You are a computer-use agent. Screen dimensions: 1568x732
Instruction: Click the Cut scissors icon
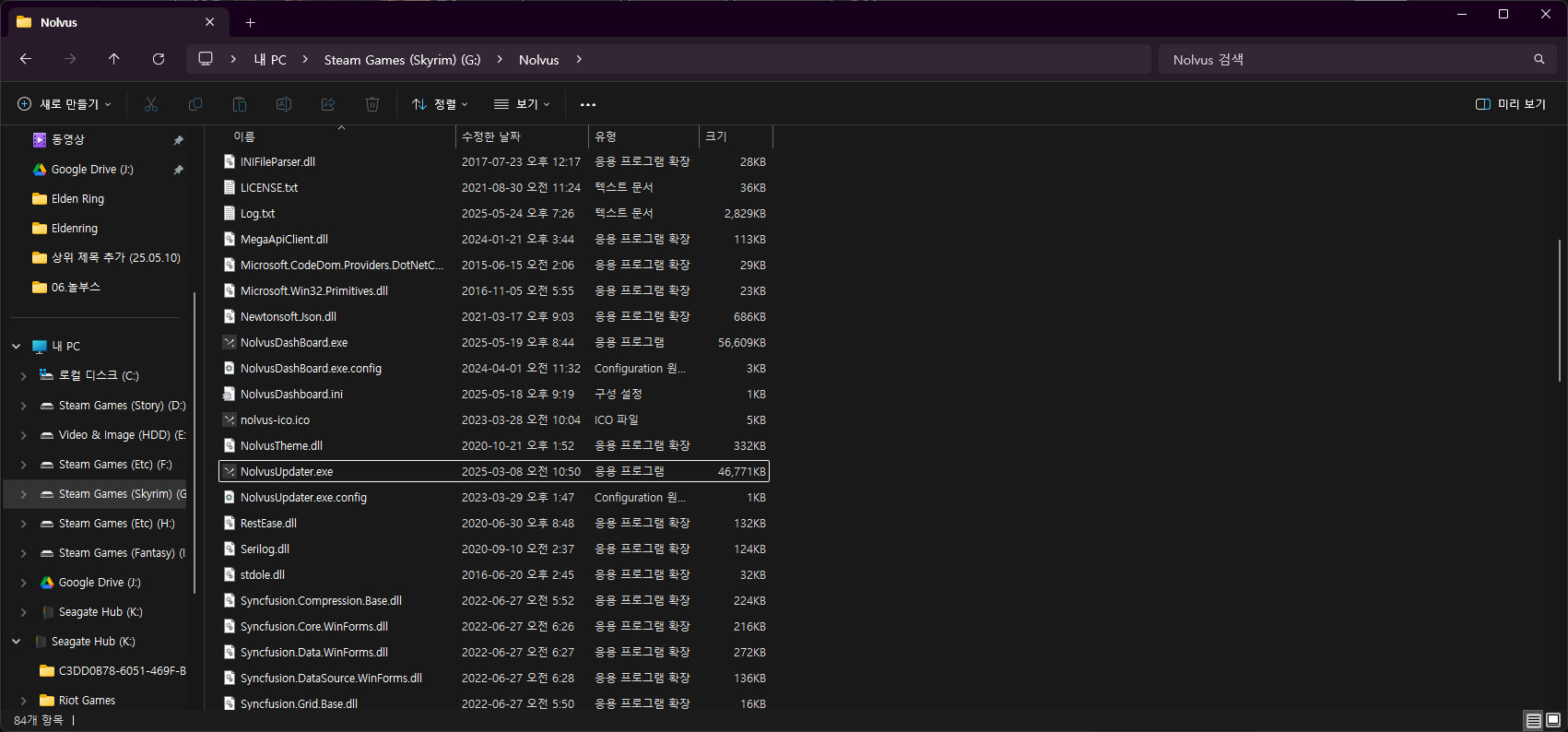point(151,104)
